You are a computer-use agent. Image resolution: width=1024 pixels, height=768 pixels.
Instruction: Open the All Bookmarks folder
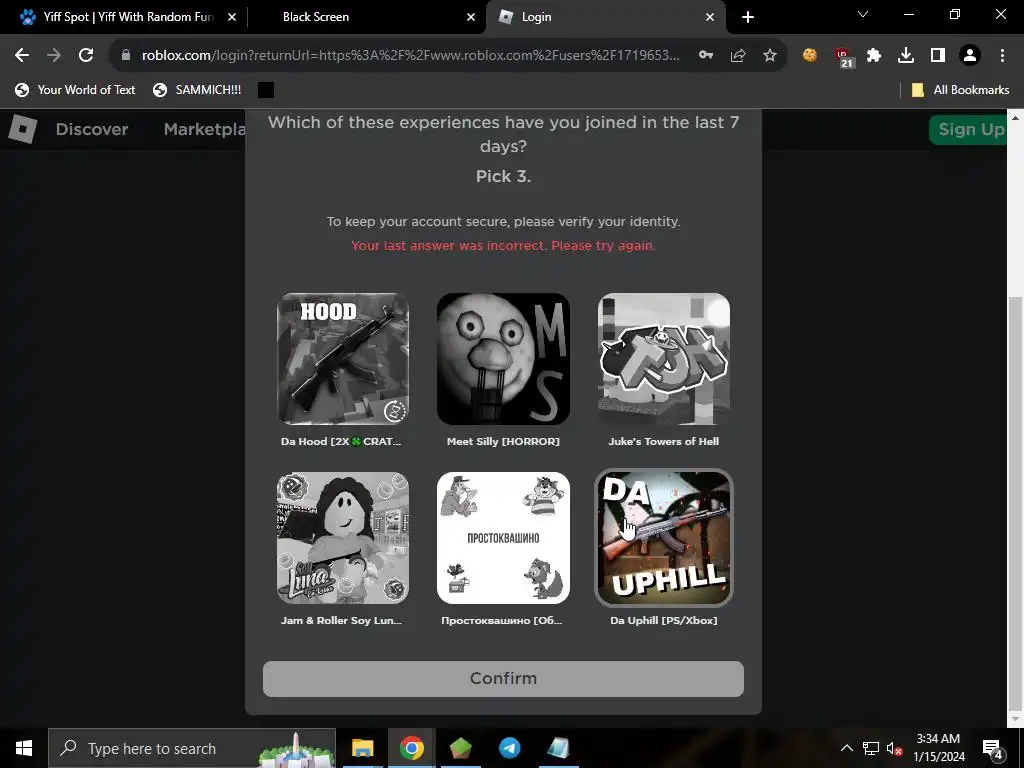click(x=960, y=90)
